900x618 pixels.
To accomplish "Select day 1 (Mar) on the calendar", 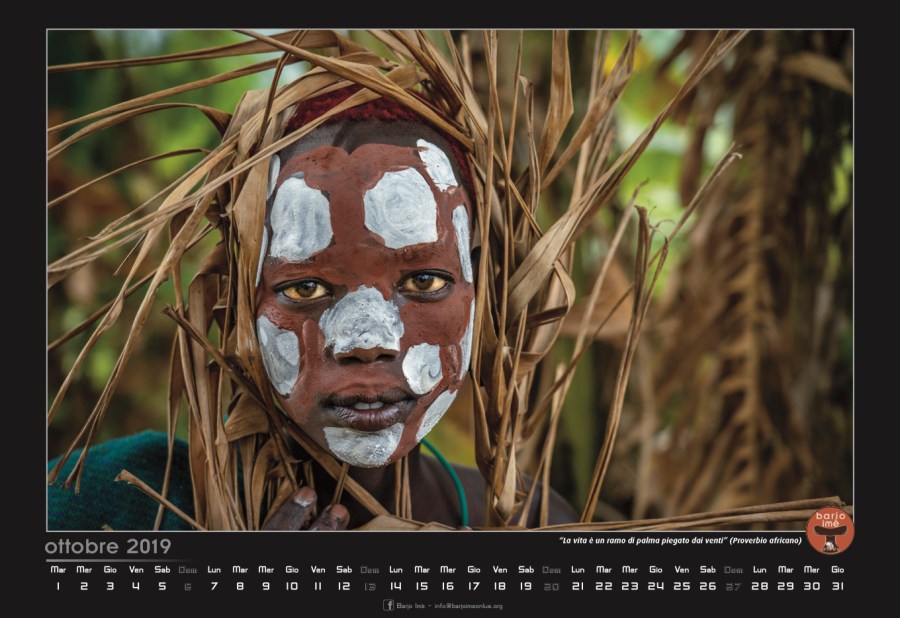I will (x=58, y=586).
